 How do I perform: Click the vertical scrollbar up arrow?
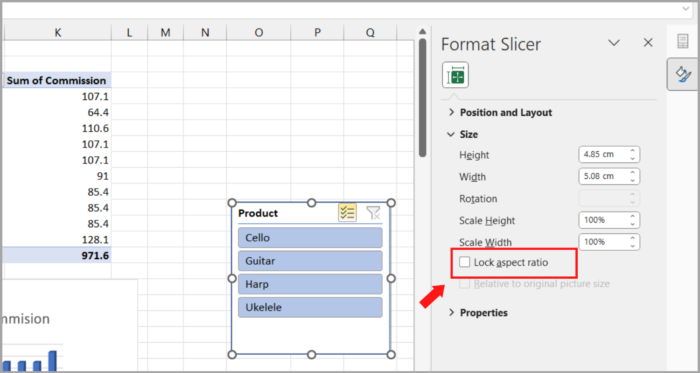tap(422, 31)
